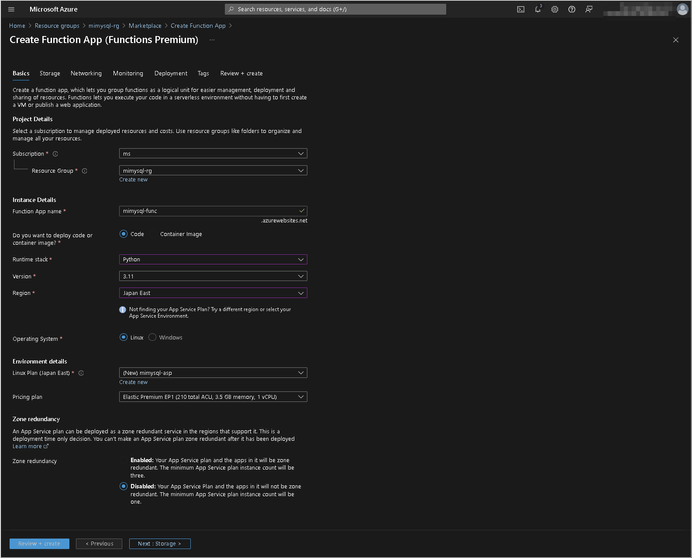Close the Create Function App blade

[x=675, y=40]
